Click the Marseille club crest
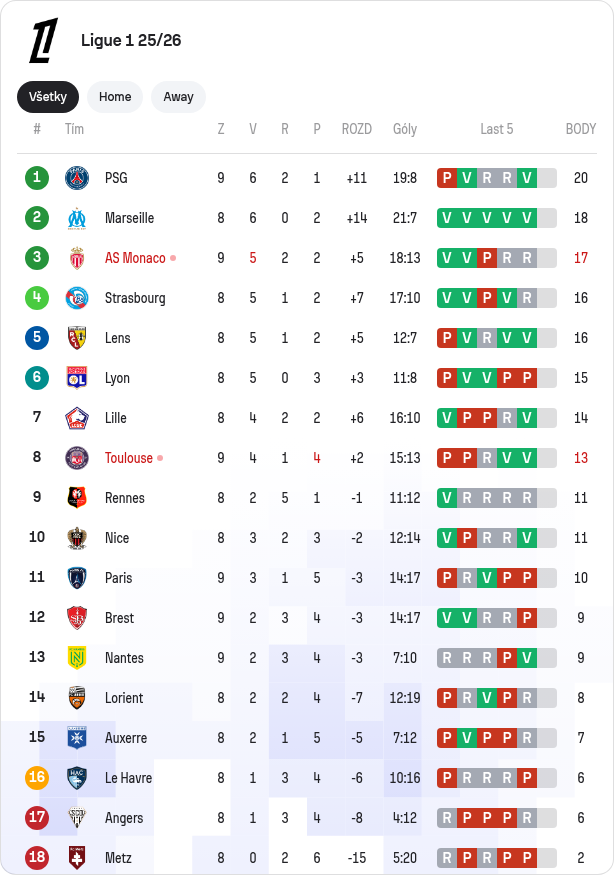 tap(77, 218)
